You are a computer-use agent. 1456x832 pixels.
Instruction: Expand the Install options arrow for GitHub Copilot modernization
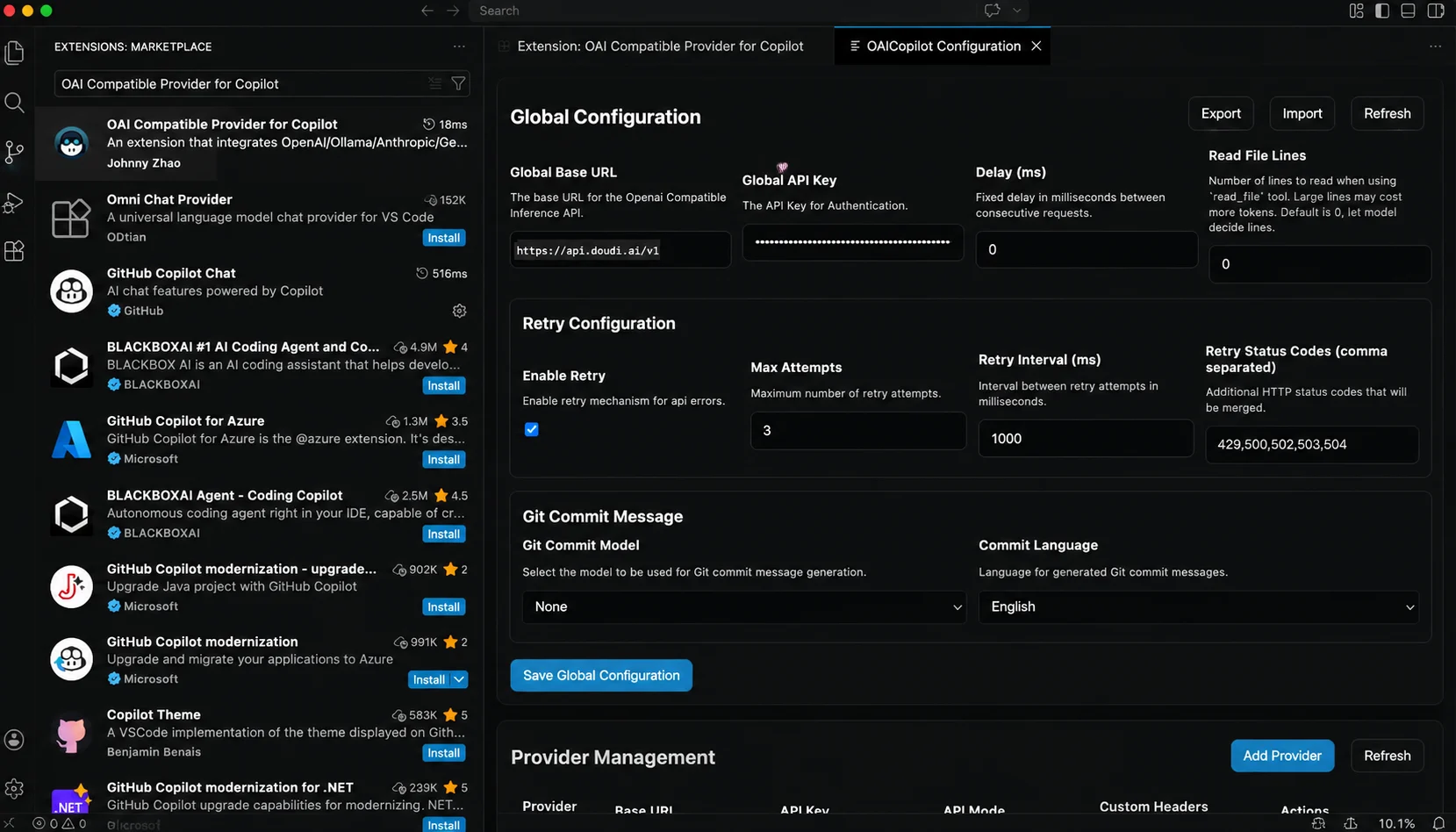pyautogui.click(x=459, y=679)
